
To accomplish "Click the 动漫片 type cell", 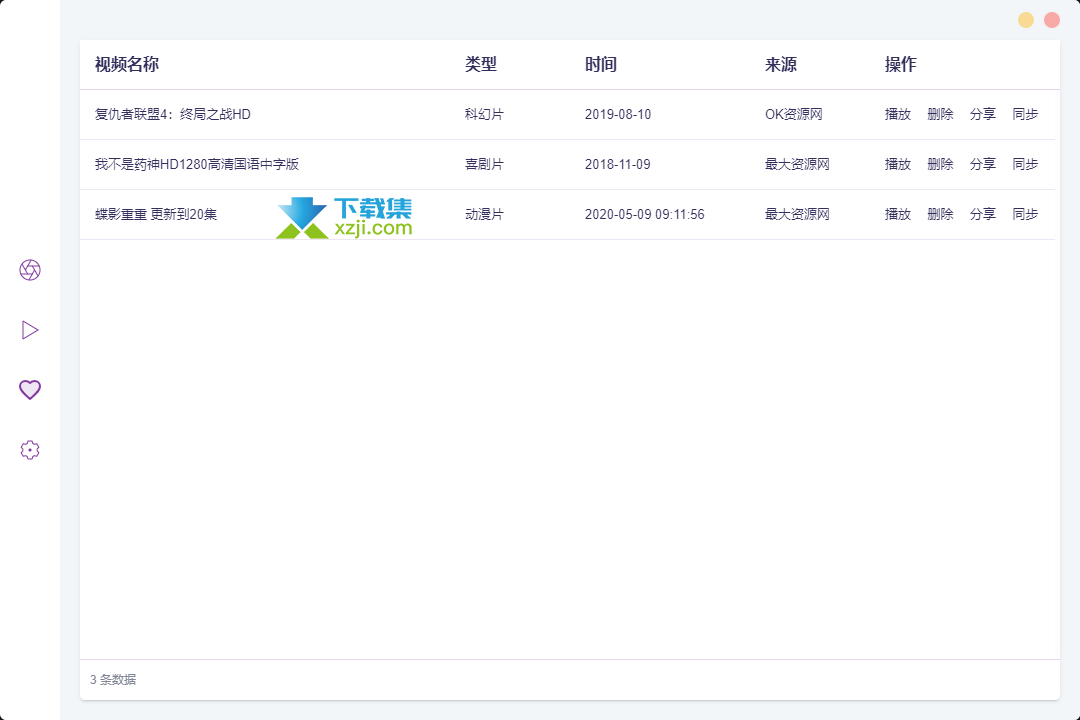I will tap(484, 214).
